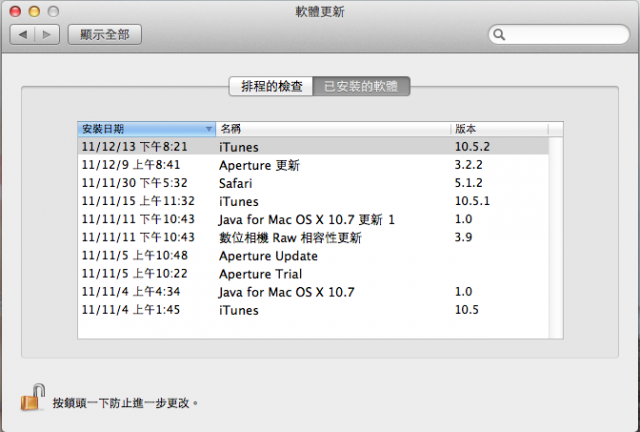Click the forward navigation arrow
This screenshot has width=640, height=432.
[47, 35]
